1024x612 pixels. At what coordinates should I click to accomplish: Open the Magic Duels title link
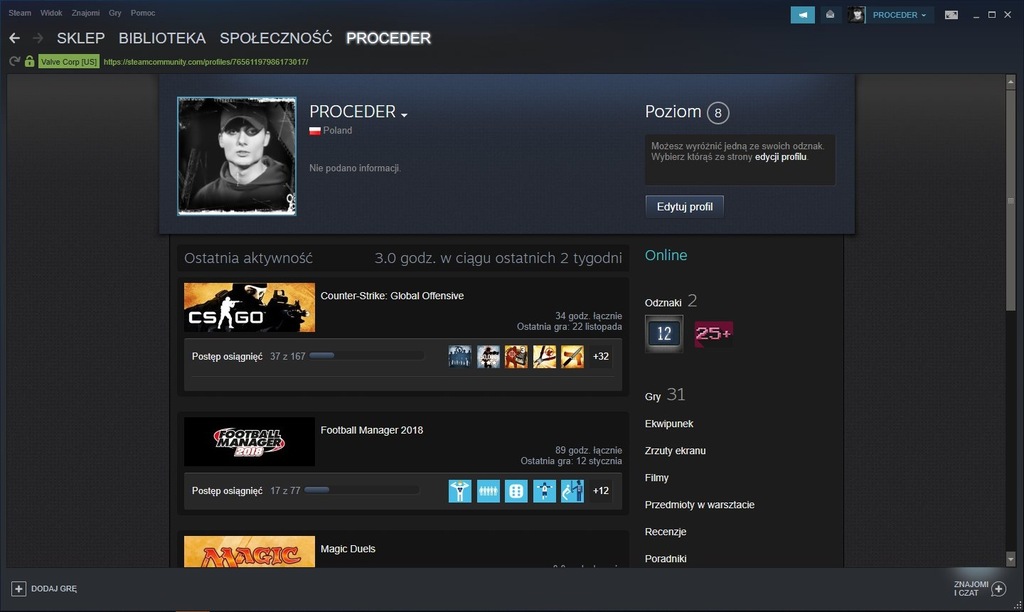pos(347,549)
